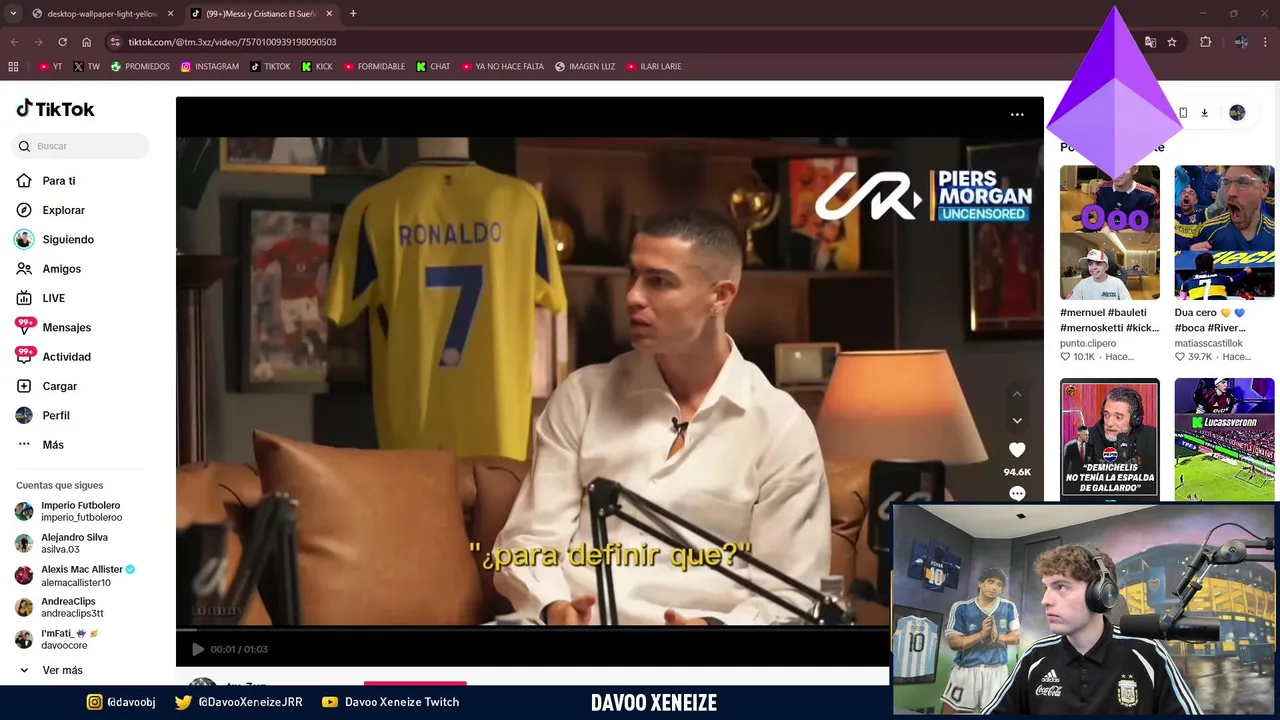Open the Lucassveronn video thumbnail
This screenshot has width=1280, height=720.
1224,438
